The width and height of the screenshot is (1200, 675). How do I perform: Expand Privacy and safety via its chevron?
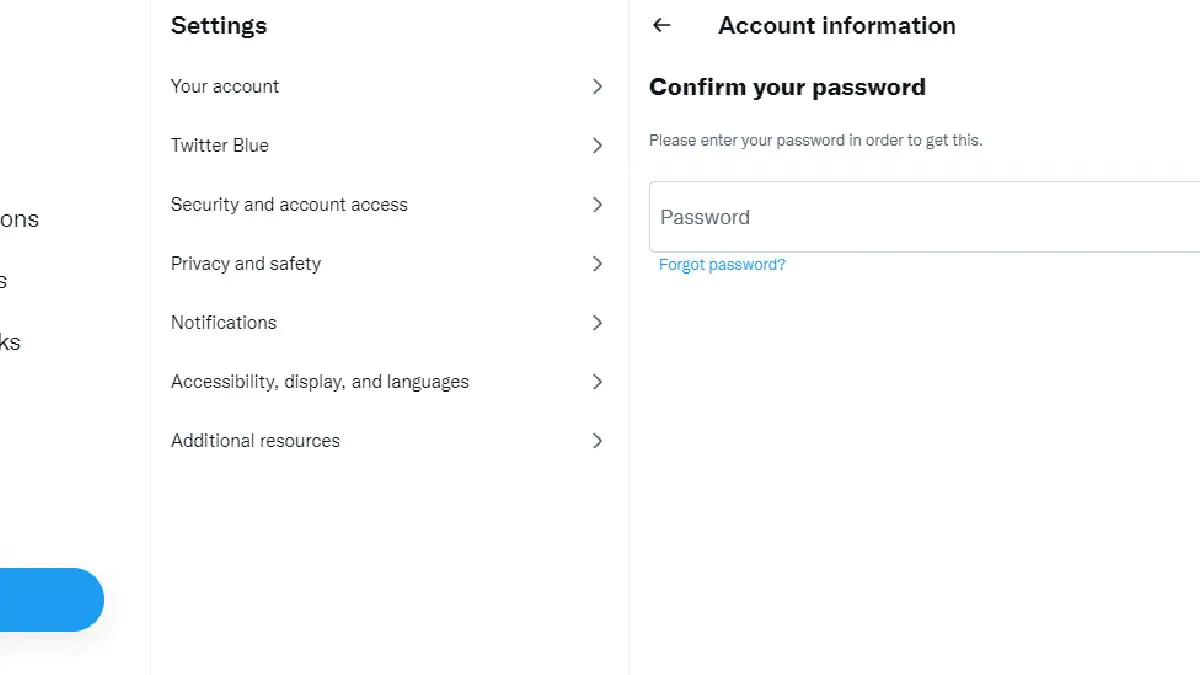point(597,264)
